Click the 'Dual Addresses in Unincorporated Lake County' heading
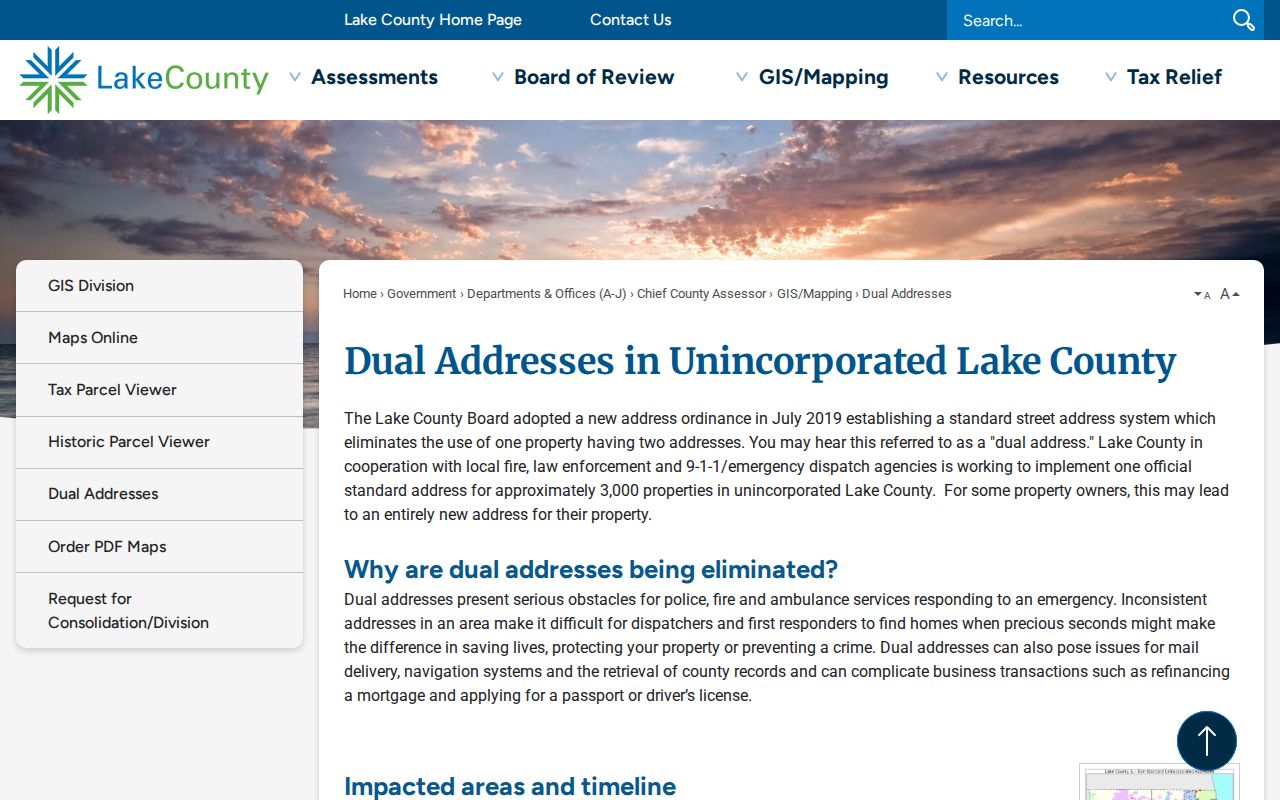Image resolution: width=1280 pixels, height=800 pixels. (x=760, y=362)
